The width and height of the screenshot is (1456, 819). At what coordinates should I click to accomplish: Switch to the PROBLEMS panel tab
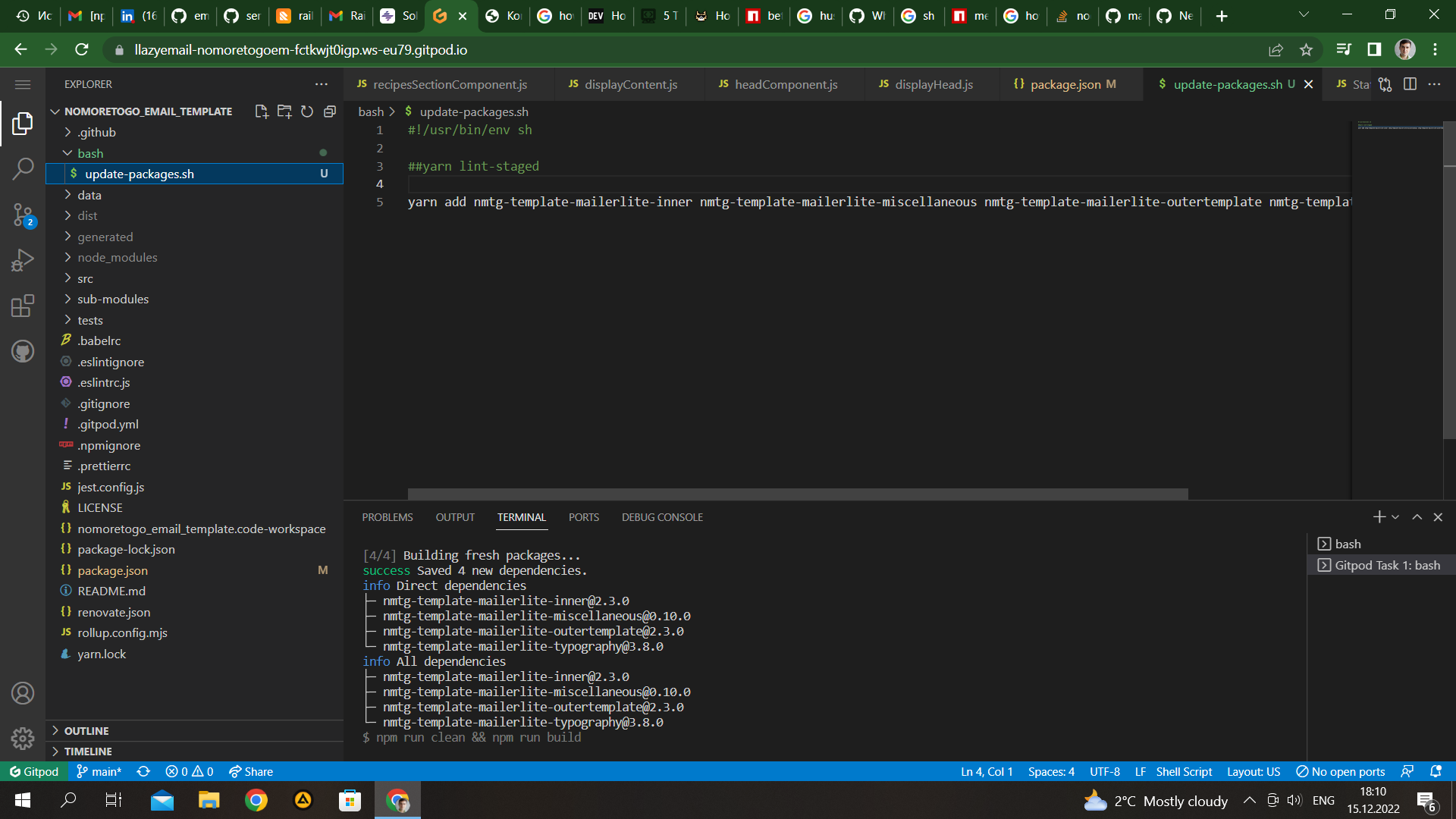(x=387, y=517)
